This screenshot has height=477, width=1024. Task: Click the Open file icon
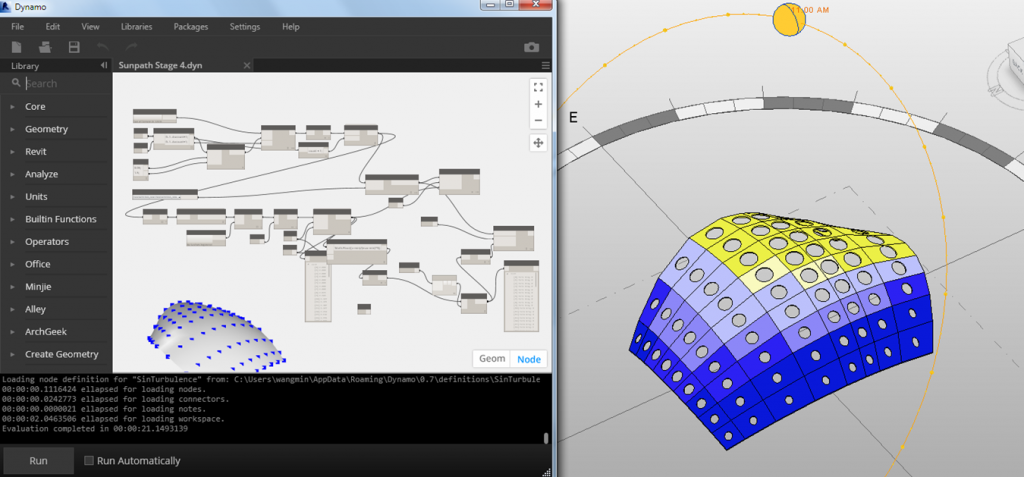point(45,47)
